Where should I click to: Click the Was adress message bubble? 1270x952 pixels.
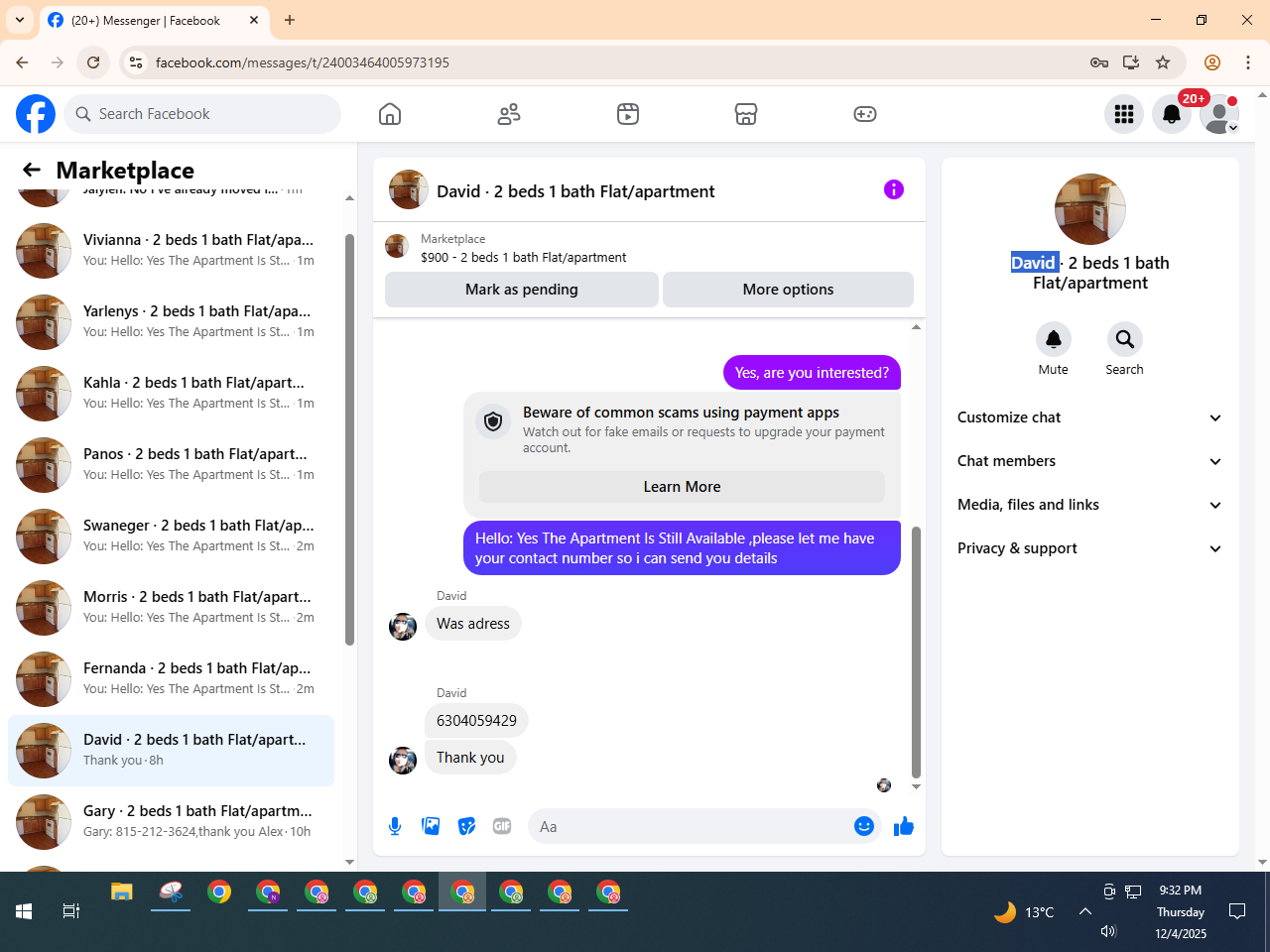(x=473, y=624)
